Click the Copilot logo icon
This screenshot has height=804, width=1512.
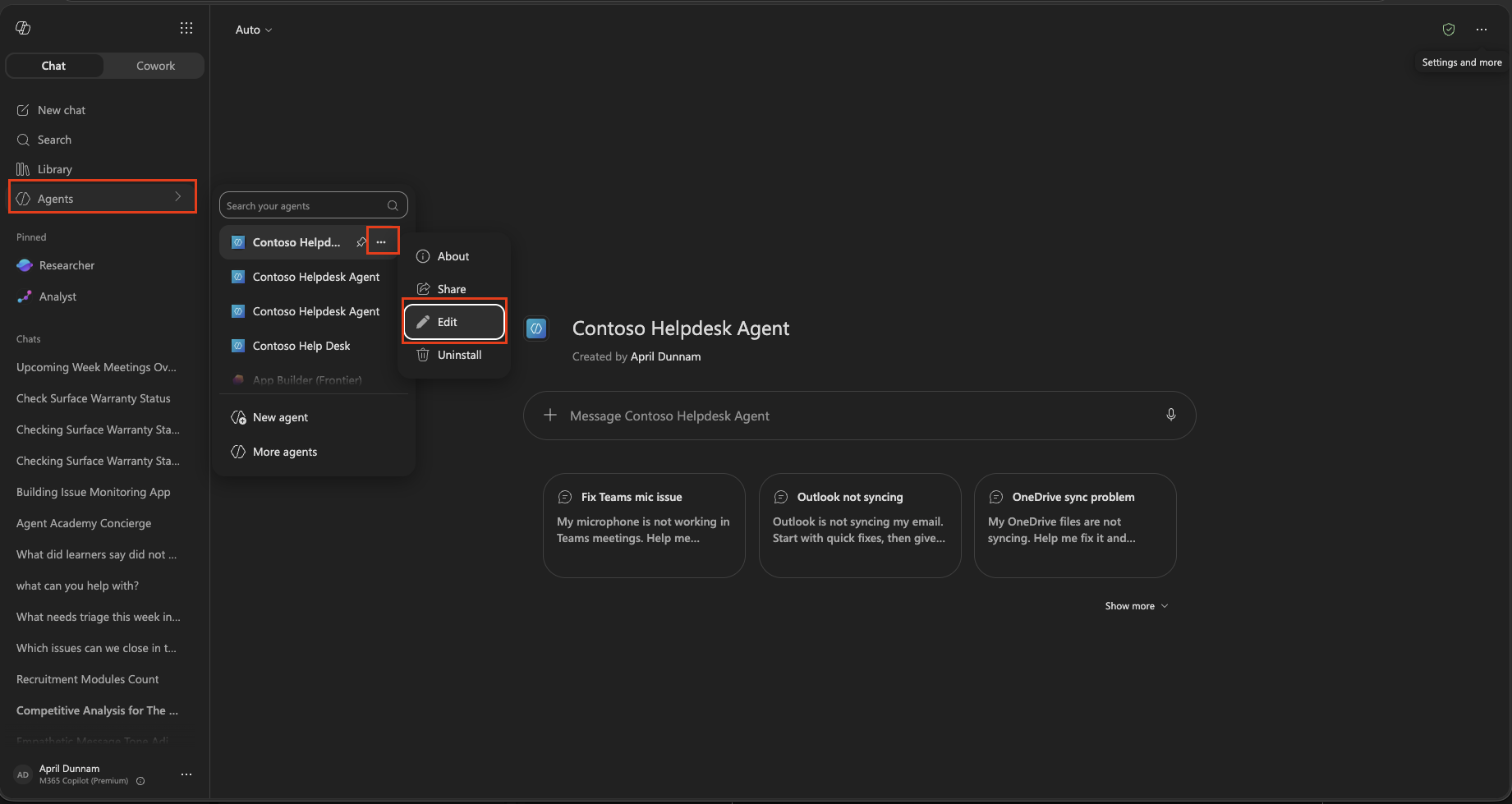pos(23,28)
